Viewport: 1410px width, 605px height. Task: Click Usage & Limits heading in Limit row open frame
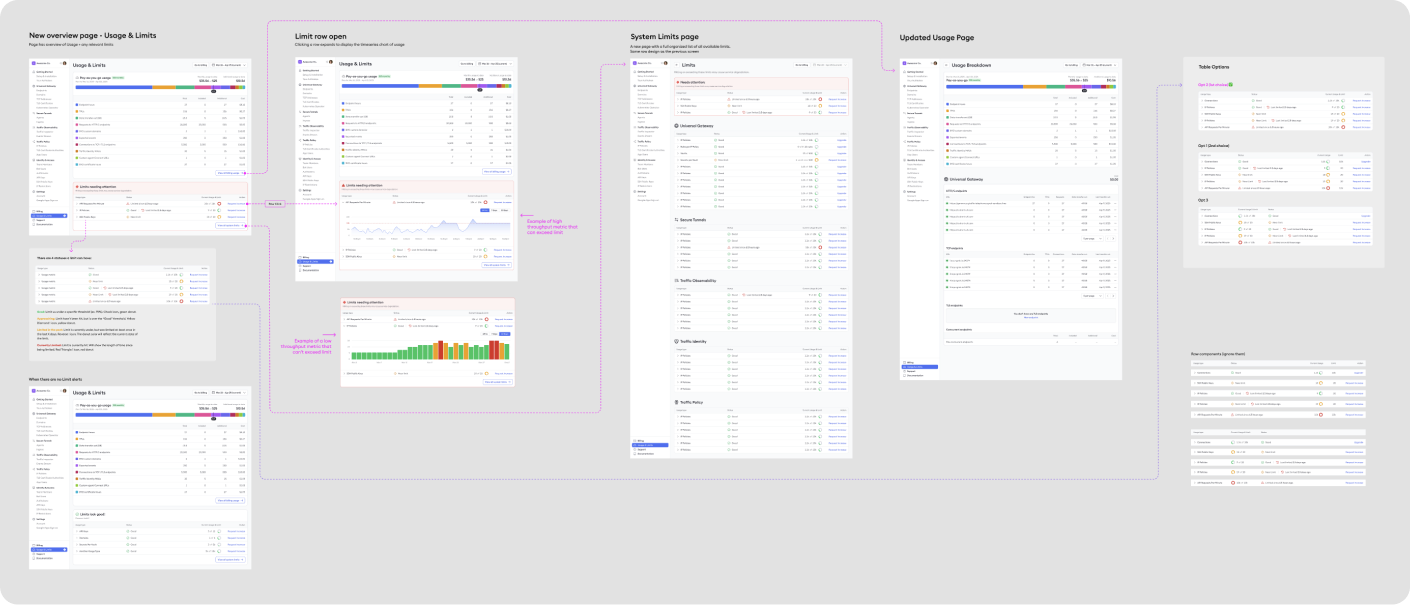[356, 64]
